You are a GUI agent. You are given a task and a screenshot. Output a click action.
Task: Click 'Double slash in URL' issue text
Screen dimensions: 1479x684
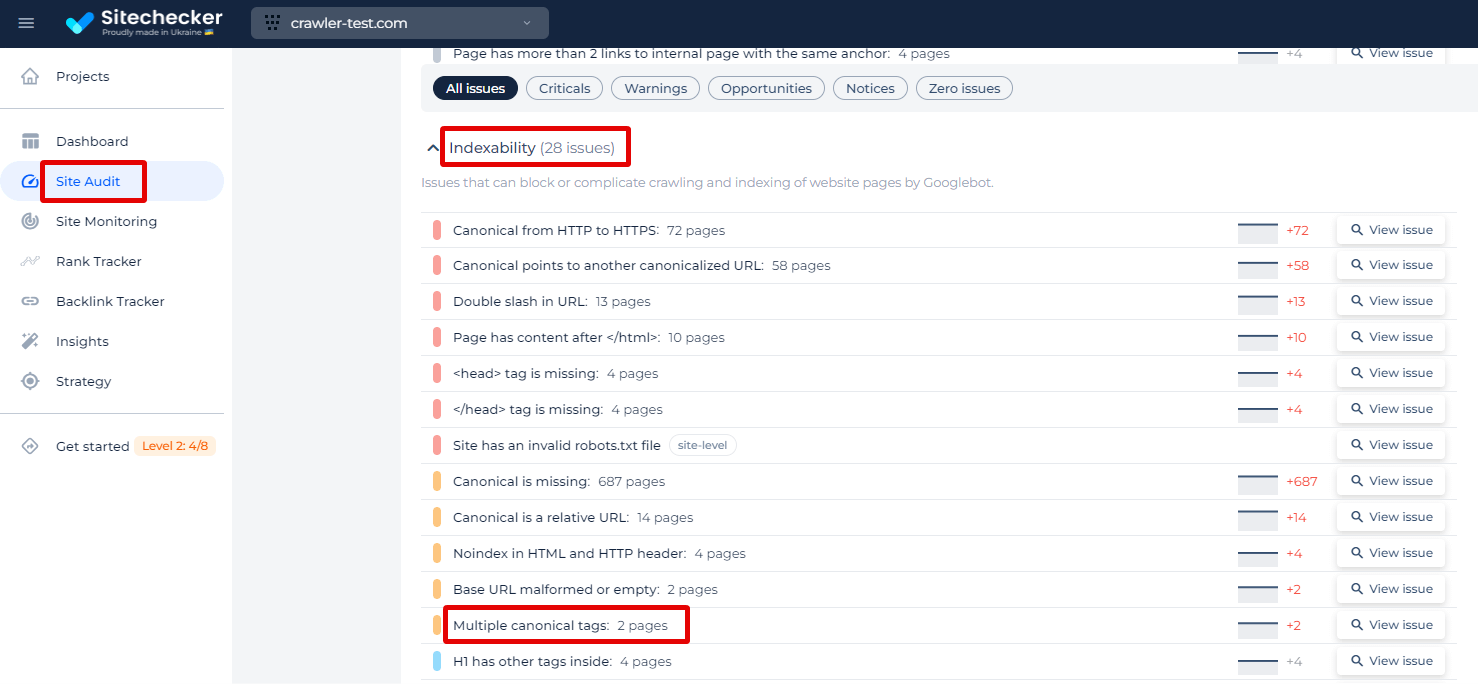(520, 301)
